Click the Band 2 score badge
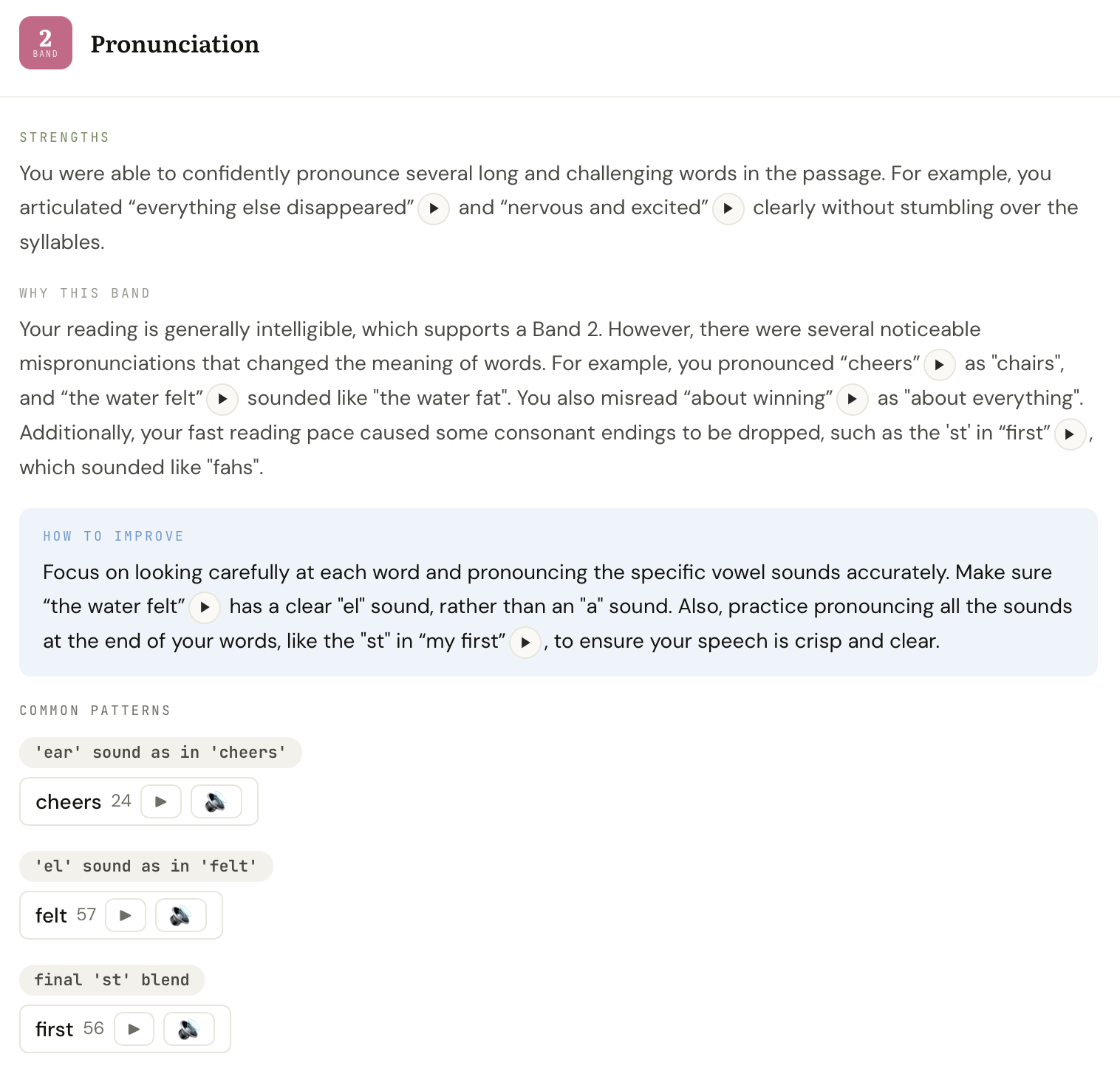1120x1071 pixels. coord(46,43)
